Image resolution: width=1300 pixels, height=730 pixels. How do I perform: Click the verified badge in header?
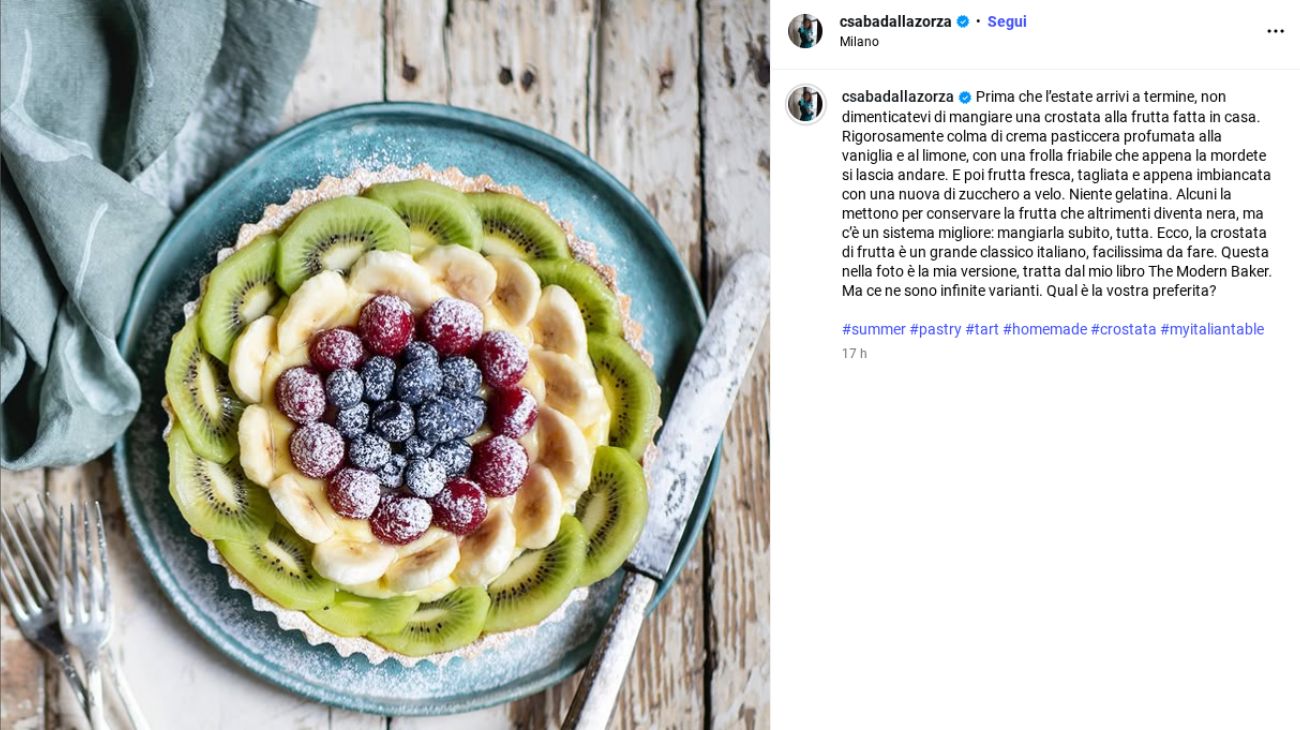point(963,21)
